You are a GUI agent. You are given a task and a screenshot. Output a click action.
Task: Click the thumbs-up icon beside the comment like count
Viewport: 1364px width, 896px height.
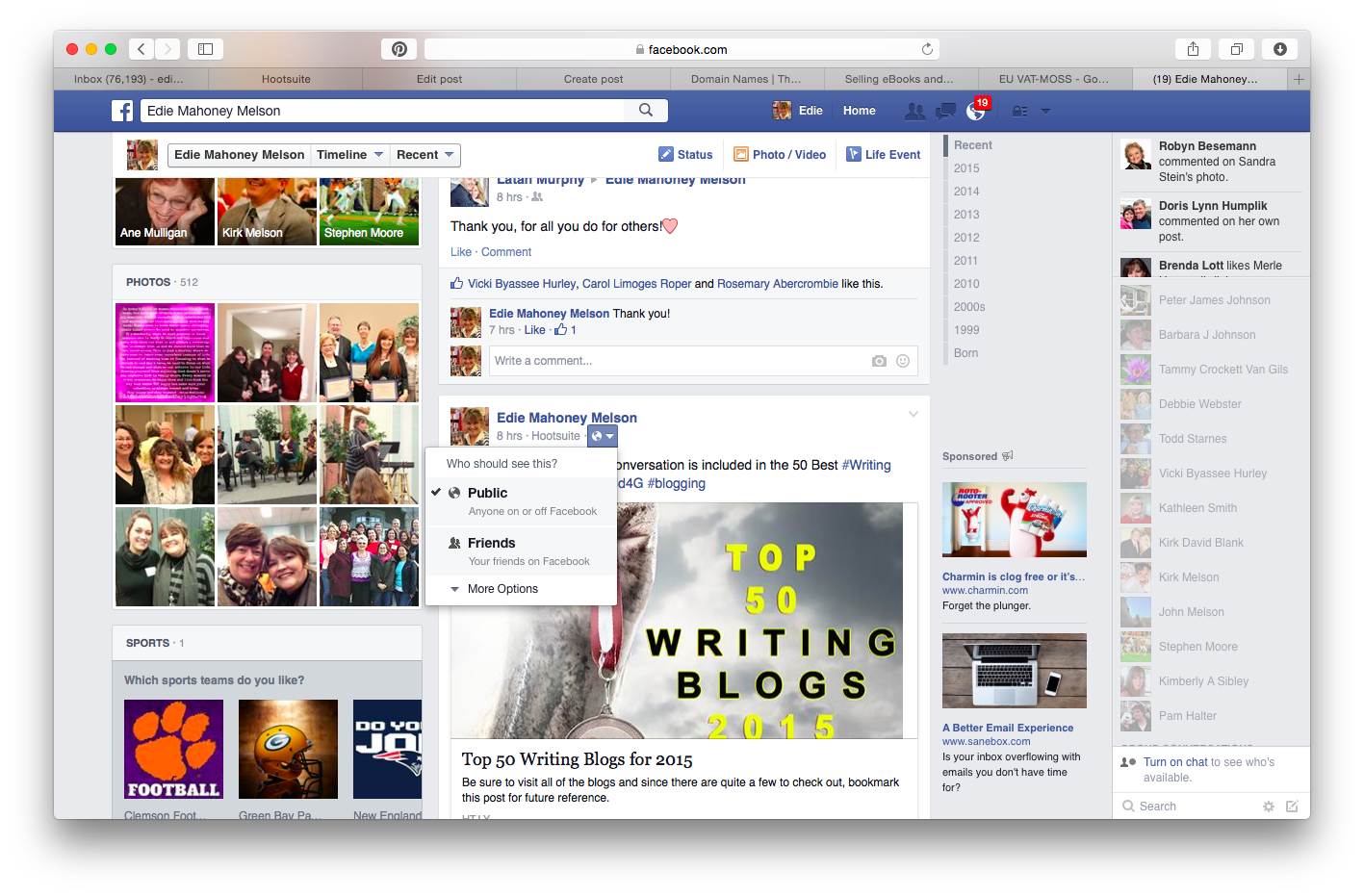click(x=560, y=329)
